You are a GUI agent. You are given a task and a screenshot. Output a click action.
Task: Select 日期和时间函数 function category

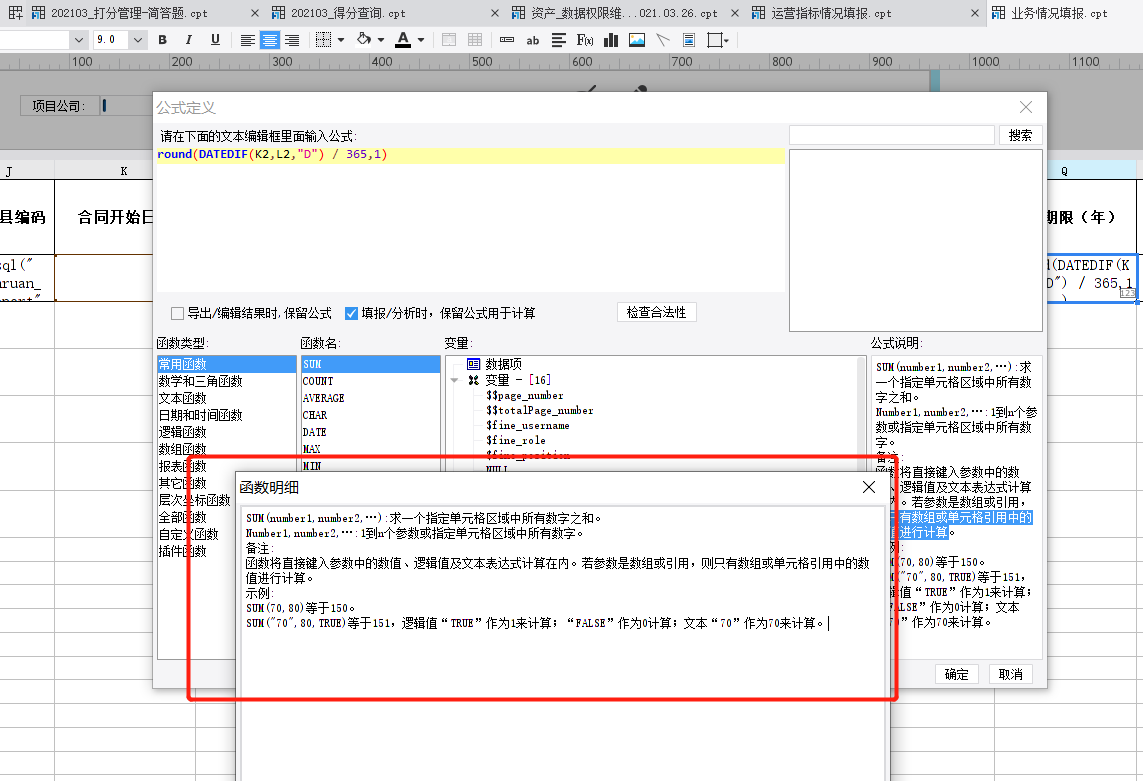(200, 415)
